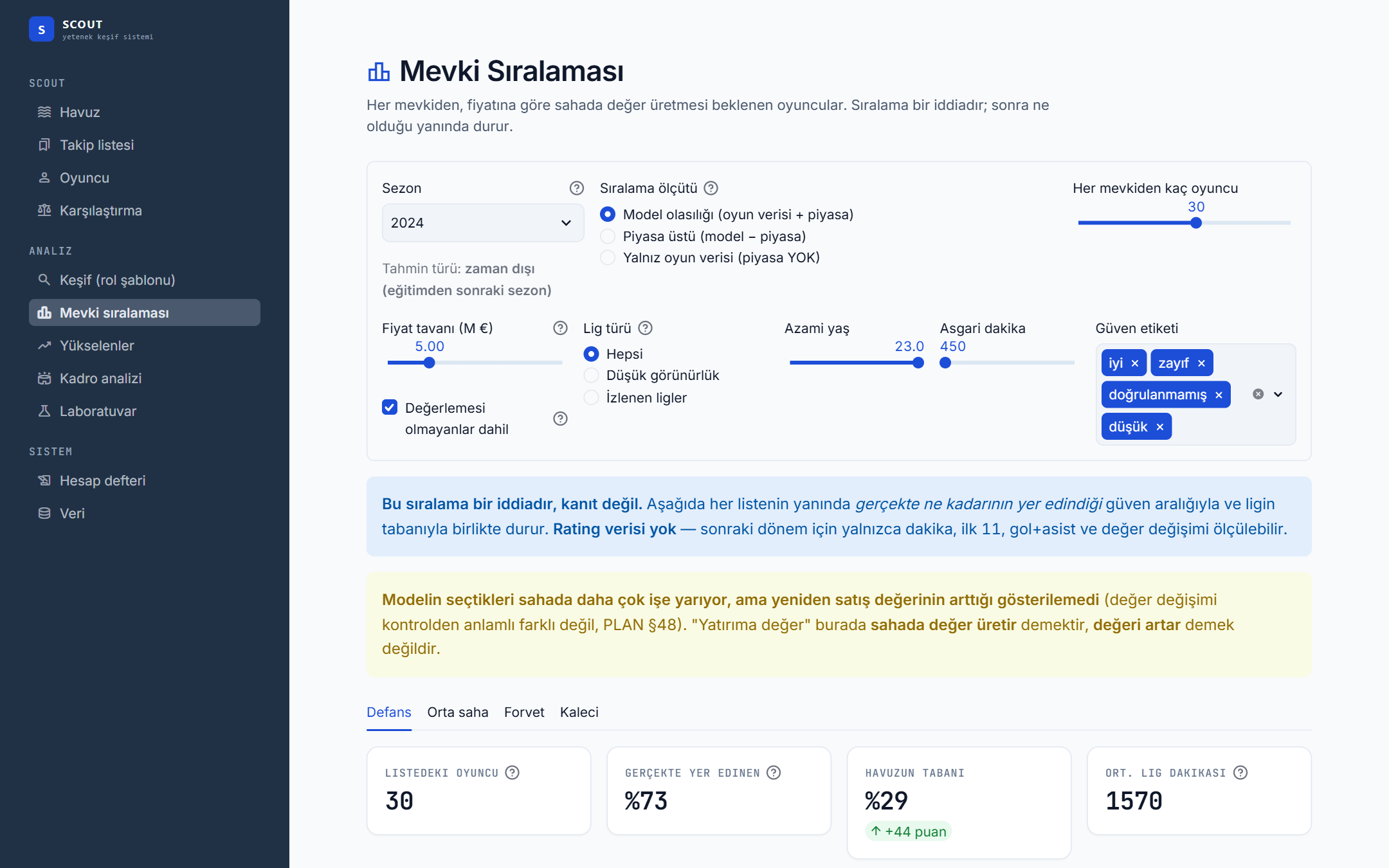Image resolution: width=1389 pixels, height=868 pixels.
Task: Clear all Güven etiketi tags
Action: point(1258,394)
